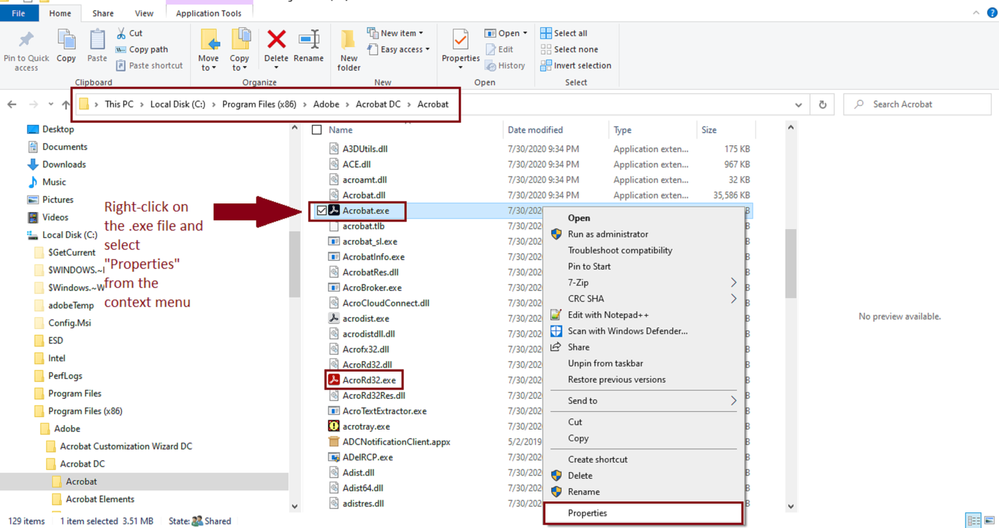The width and height of the screenshot is (999, 528).
Task: Click Invert selection in ribbon
Action: (x=575, y=66)
